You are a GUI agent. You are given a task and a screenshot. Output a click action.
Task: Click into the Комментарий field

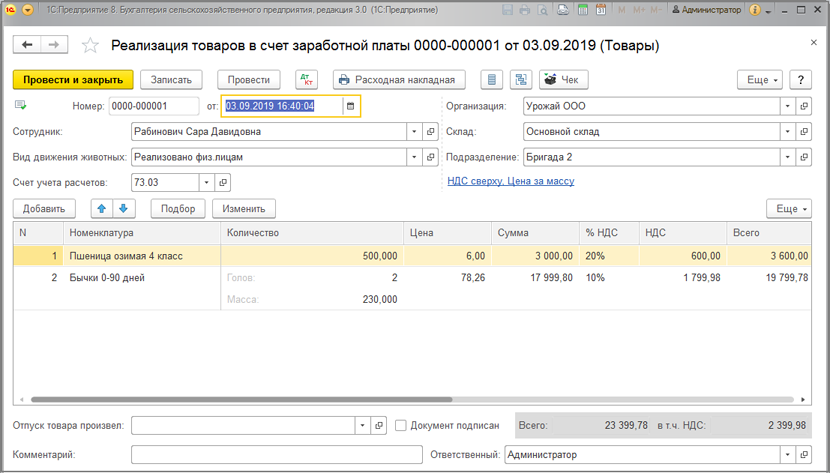pyautogui.click(x=277, y=454)
